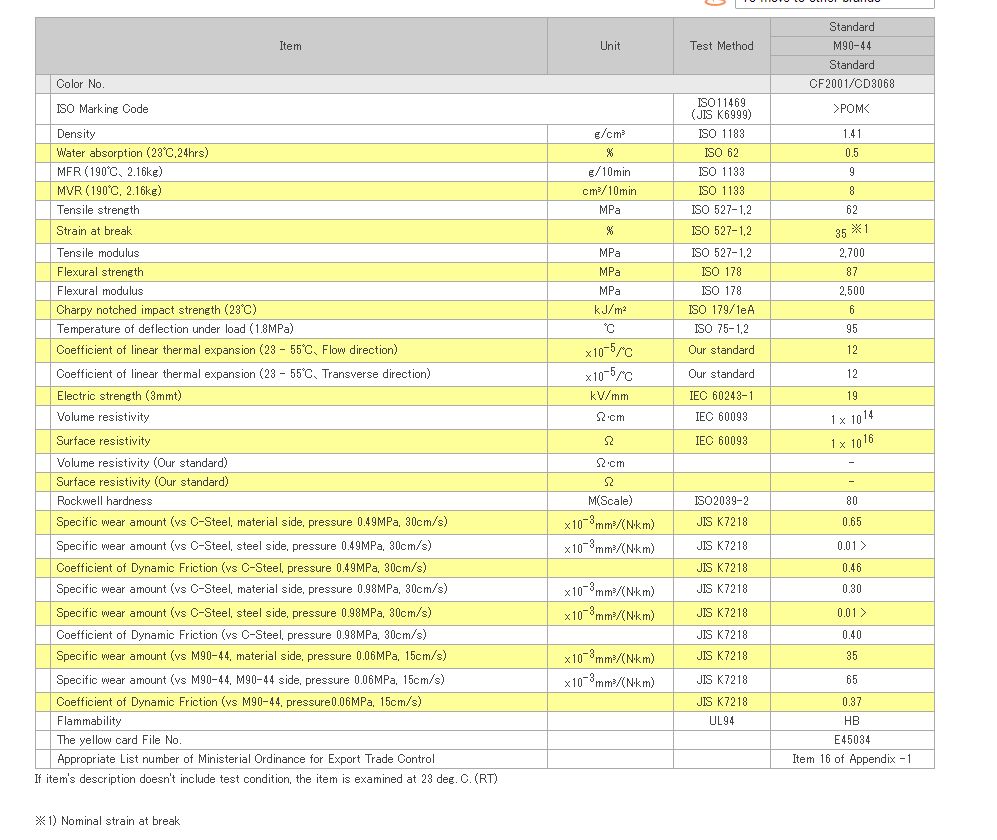Click the 'Density' row label
This screenshot has height=840, width=997.
(x=76, y=134)
